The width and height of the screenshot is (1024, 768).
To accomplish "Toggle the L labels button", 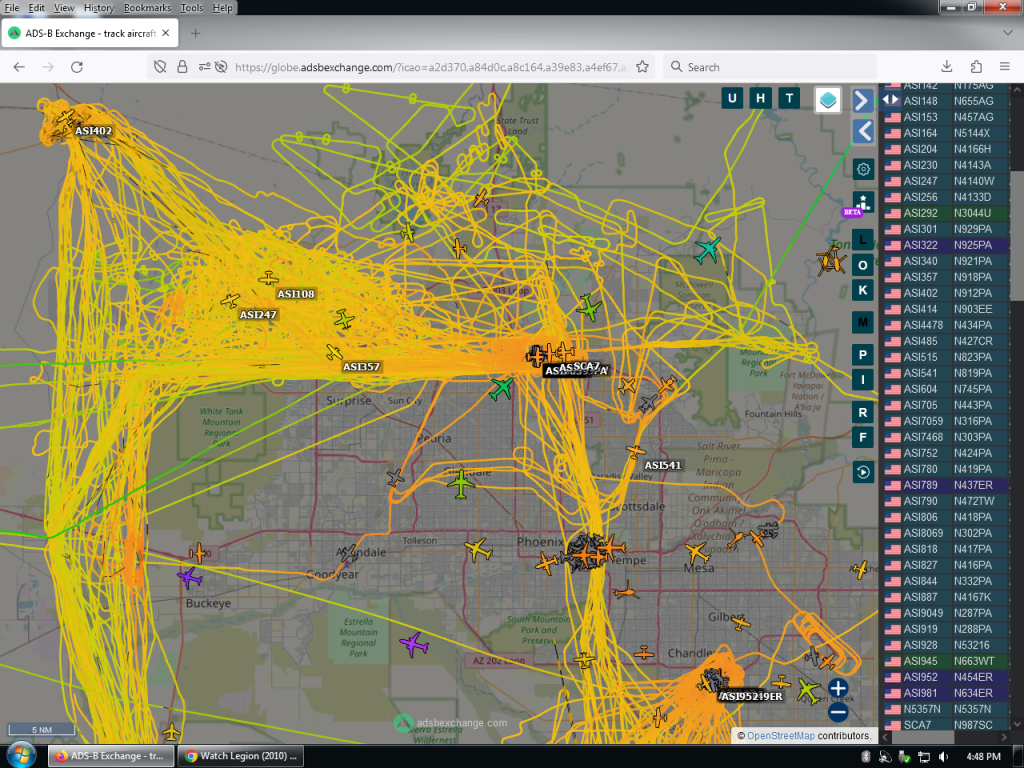I will point(863,240).
